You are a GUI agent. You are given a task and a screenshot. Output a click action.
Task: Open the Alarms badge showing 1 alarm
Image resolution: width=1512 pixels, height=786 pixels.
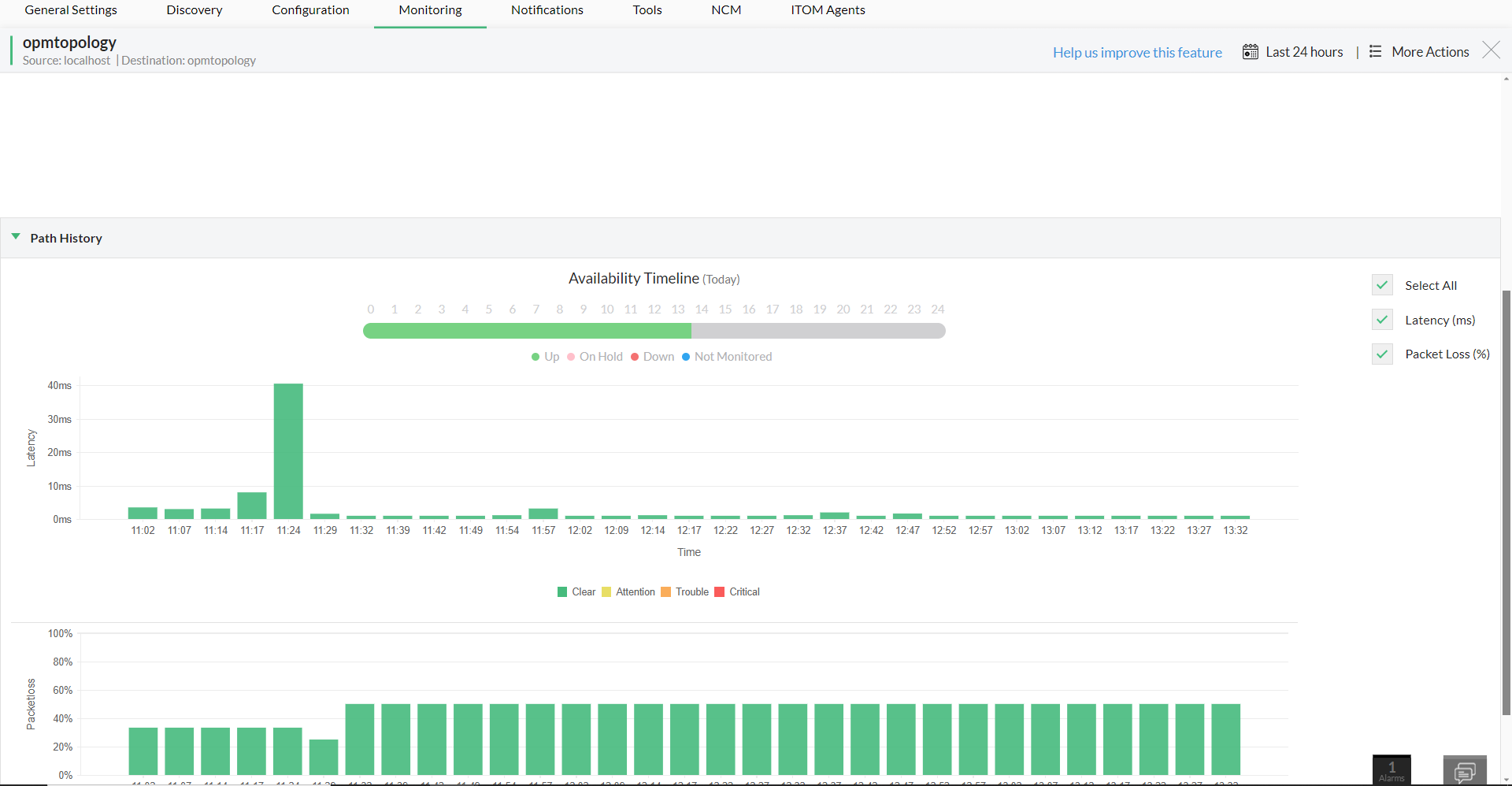(x=1391, y=769)
